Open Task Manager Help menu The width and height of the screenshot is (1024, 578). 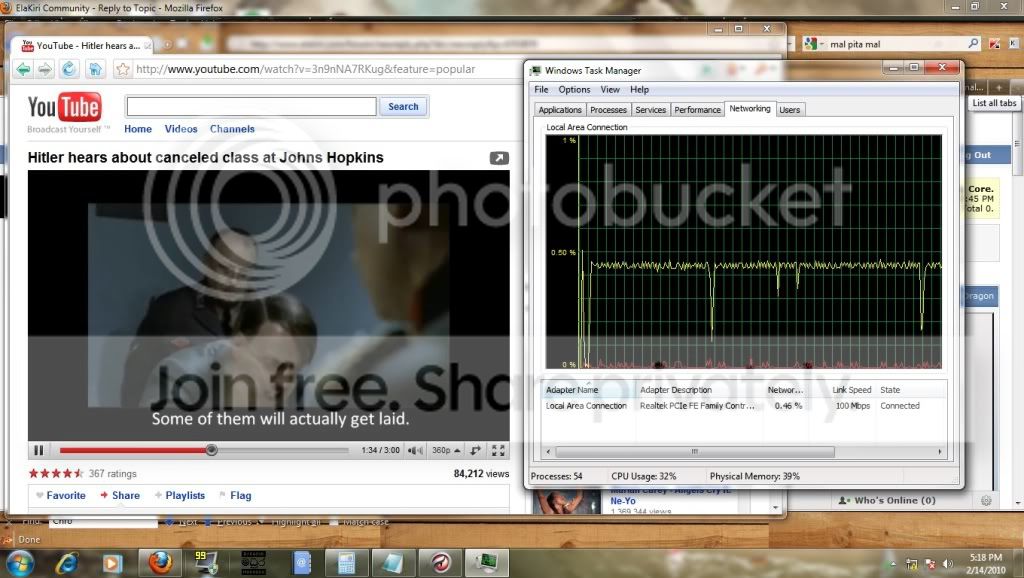(639, 89)
